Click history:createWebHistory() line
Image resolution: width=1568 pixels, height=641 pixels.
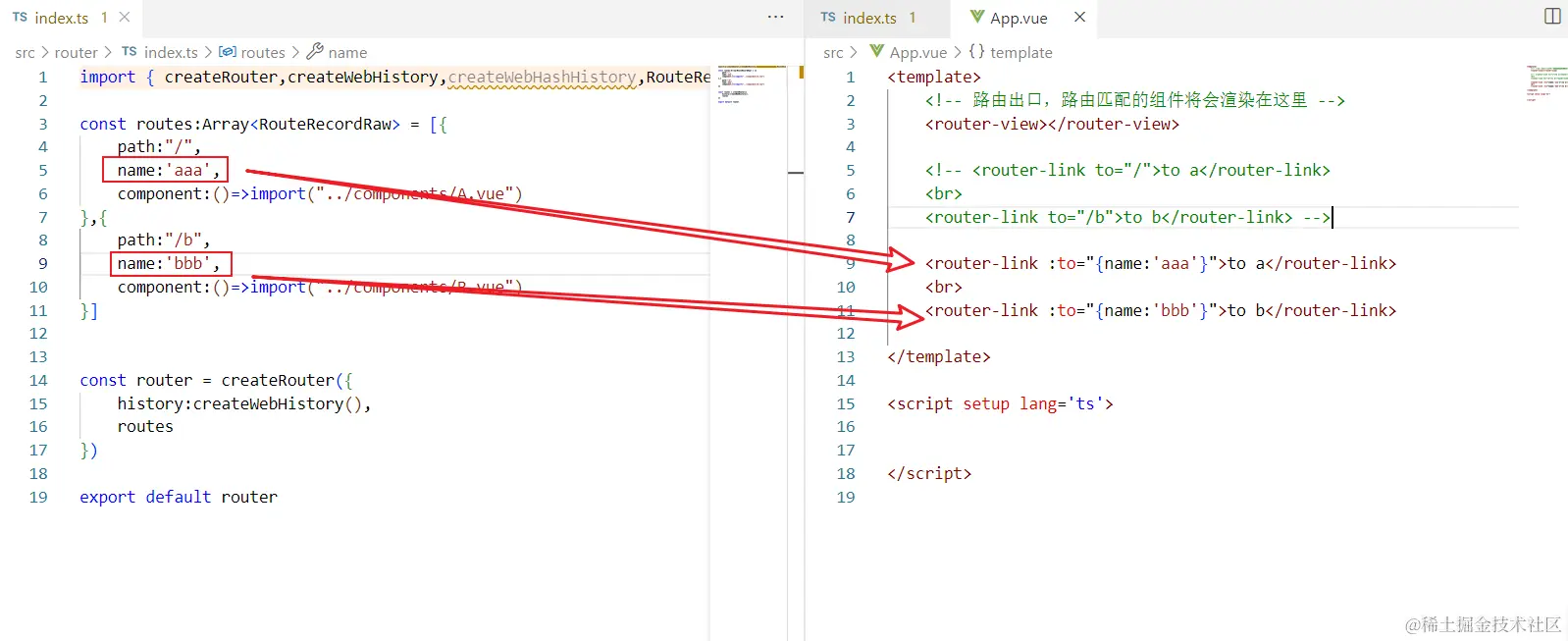point(244,404)
